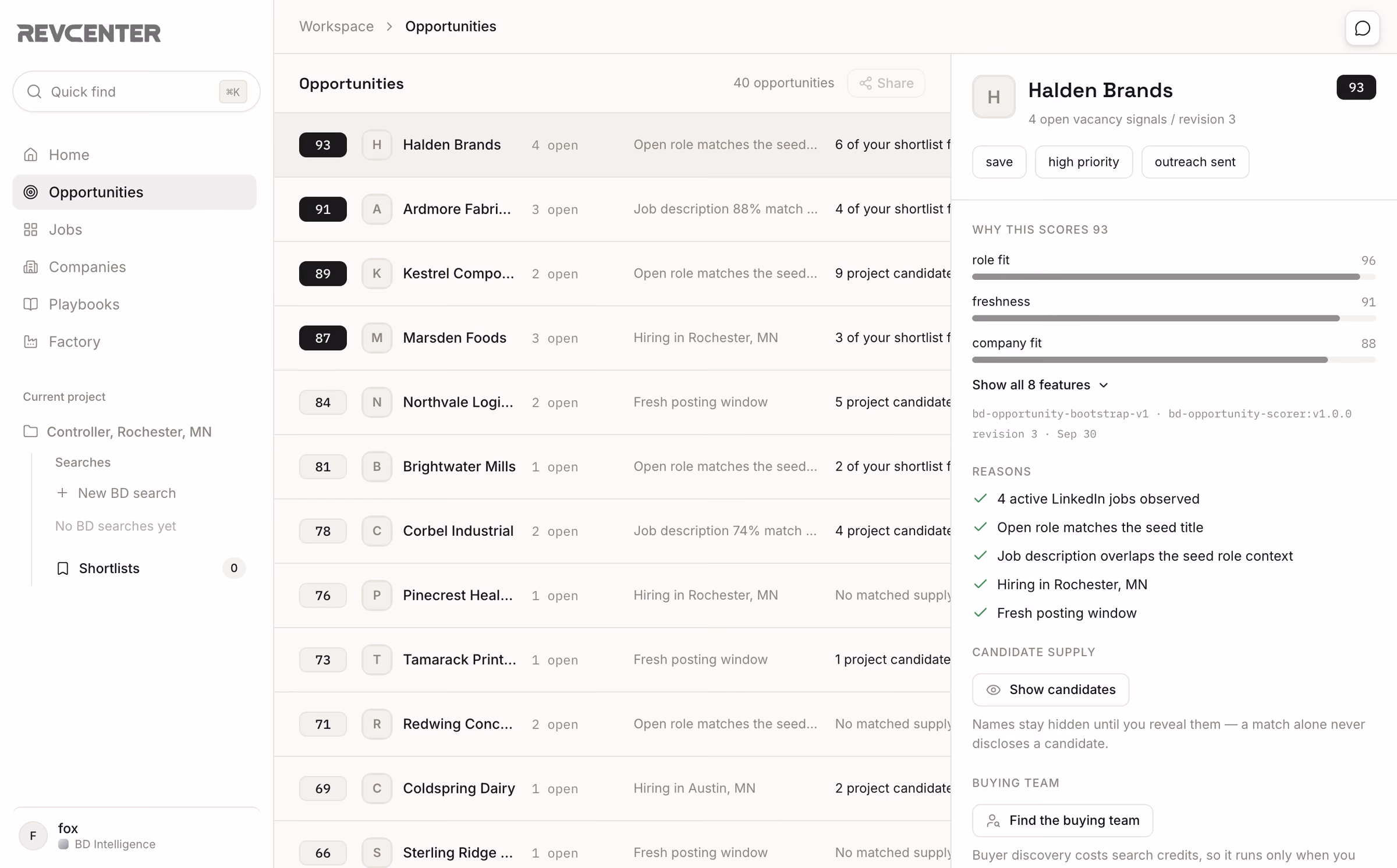
Task: Click the Factory icon in sidebar
Action: [x=31, y=341]
